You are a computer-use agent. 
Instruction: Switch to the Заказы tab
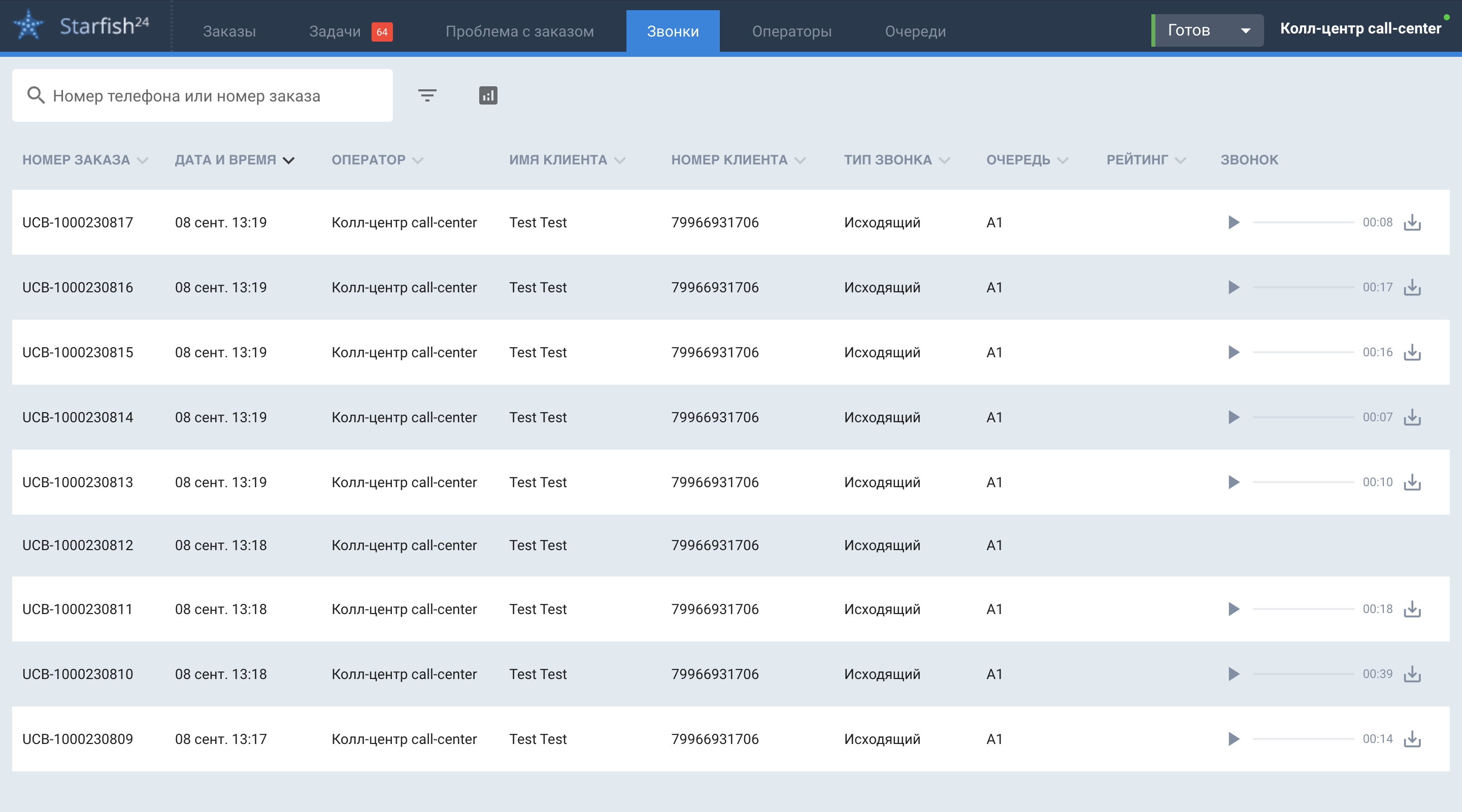tap(229, 31)
